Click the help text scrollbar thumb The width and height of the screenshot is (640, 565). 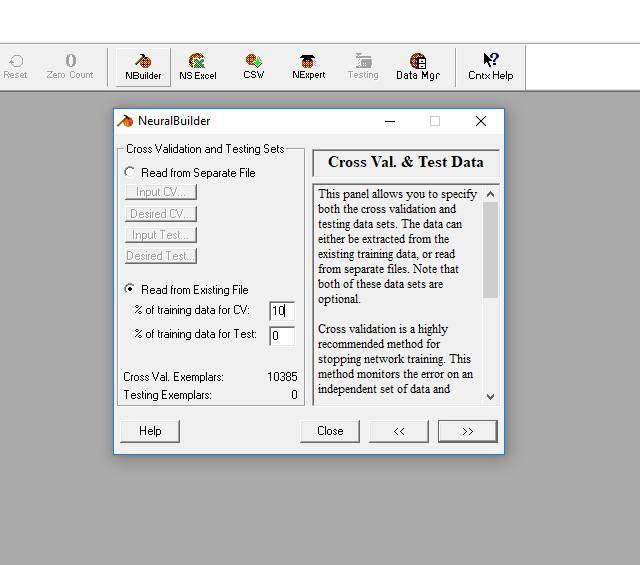click(491, 250)
